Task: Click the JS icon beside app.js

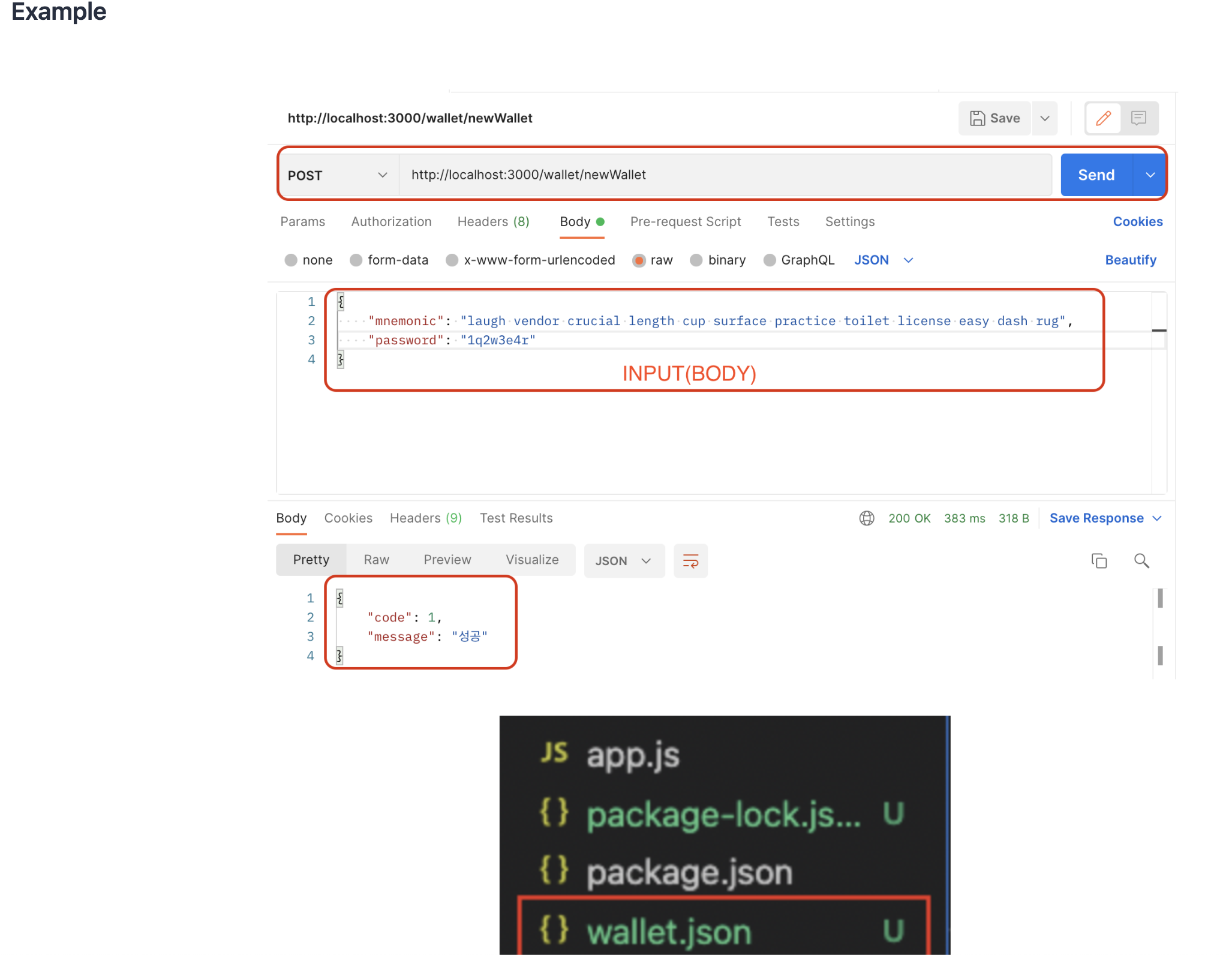Action: pos(554,753)
